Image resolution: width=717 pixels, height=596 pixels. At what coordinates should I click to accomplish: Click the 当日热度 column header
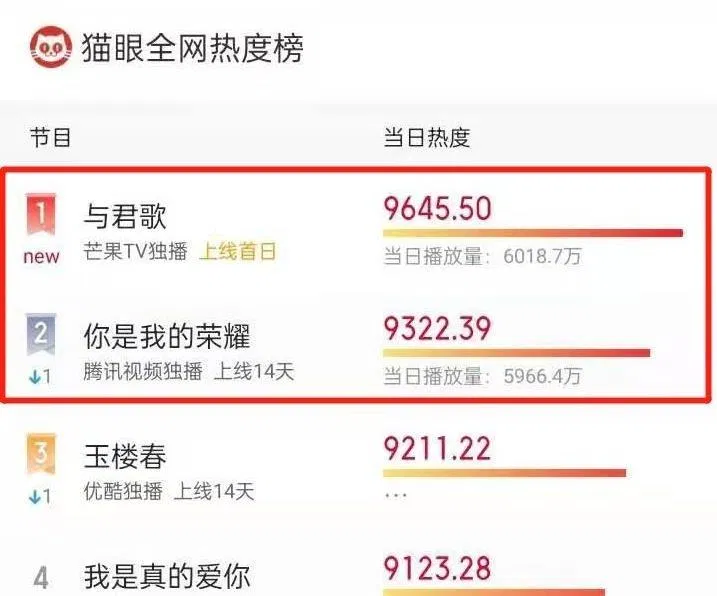(x=427, y=138)
